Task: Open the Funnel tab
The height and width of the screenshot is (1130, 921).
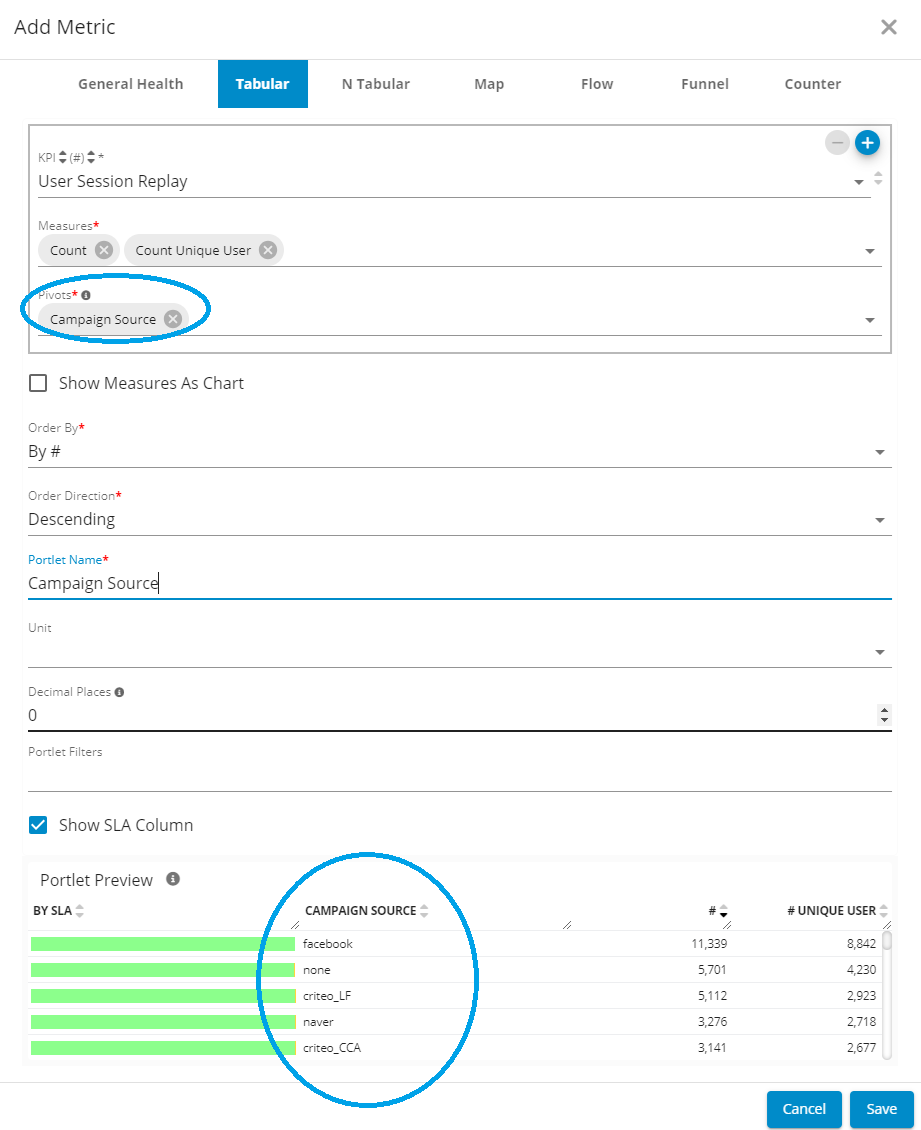Action: point(705,84)
